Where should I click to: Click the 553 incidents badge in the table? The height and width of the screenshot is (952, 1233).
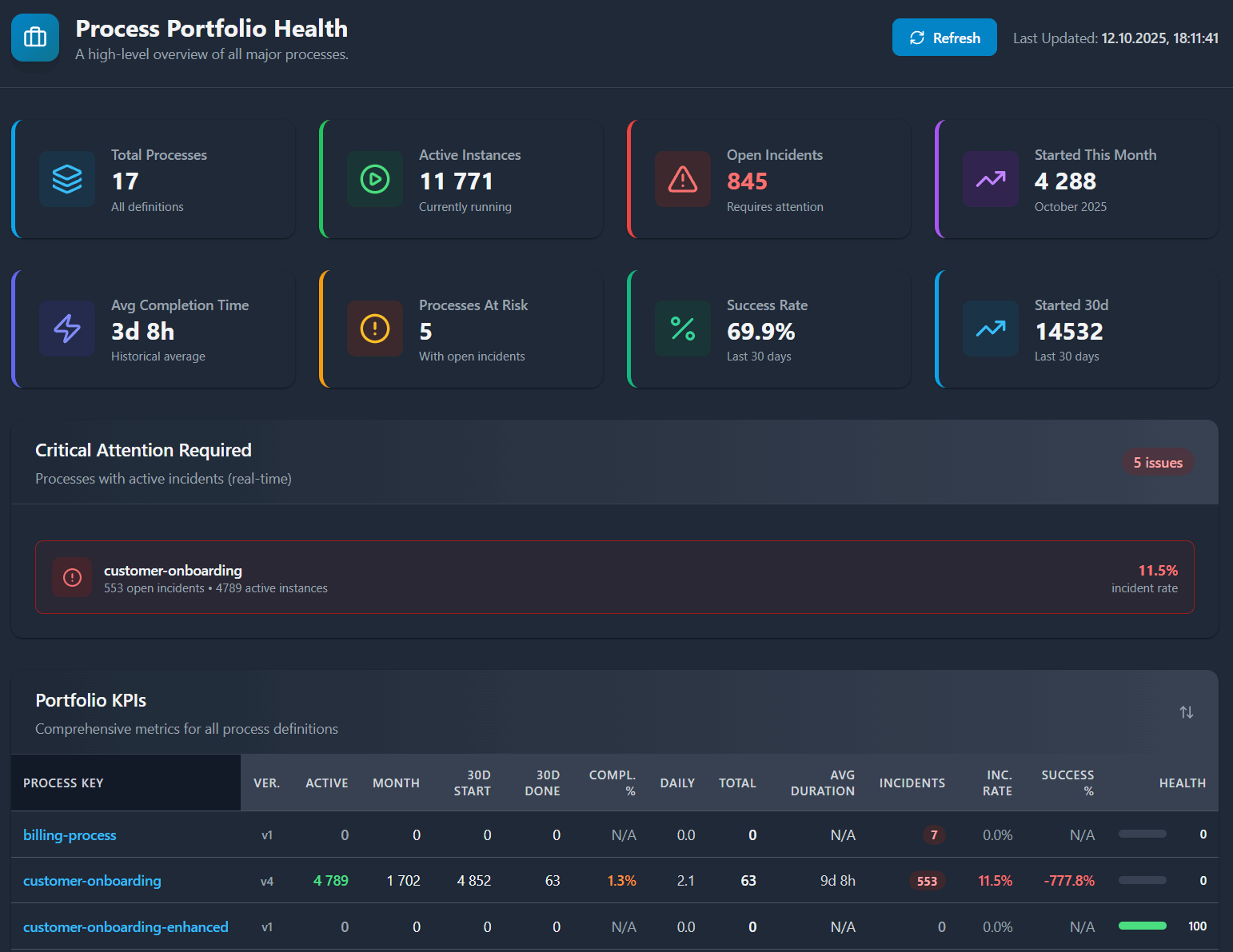[x=927, y=880]
